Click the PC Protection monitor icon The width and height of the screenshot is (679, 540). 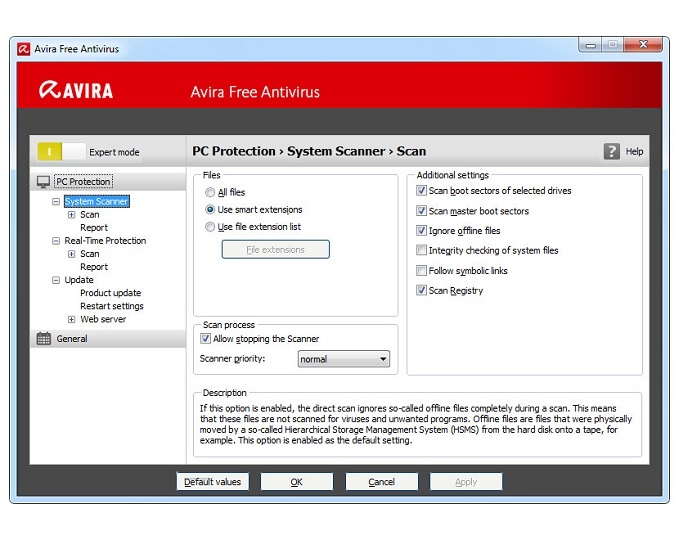coord(43,182)
